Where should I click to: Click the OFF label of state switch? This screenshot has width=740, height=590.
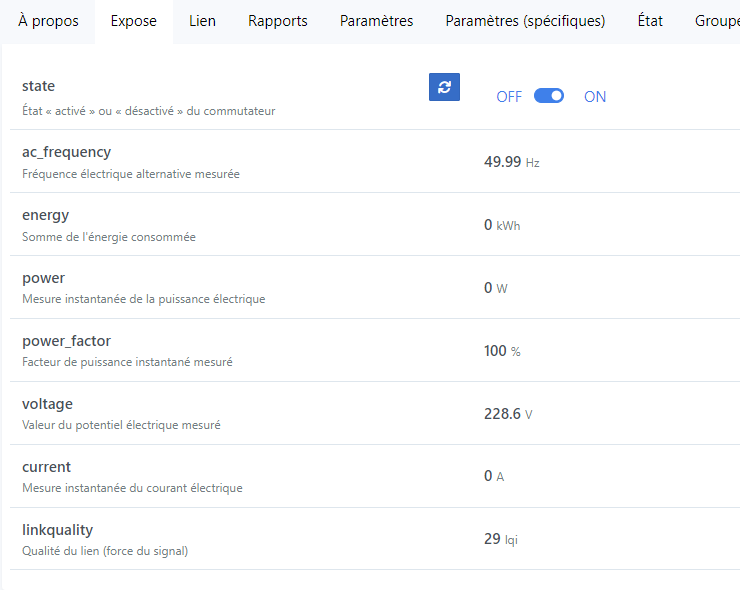(x=509, y=97)
